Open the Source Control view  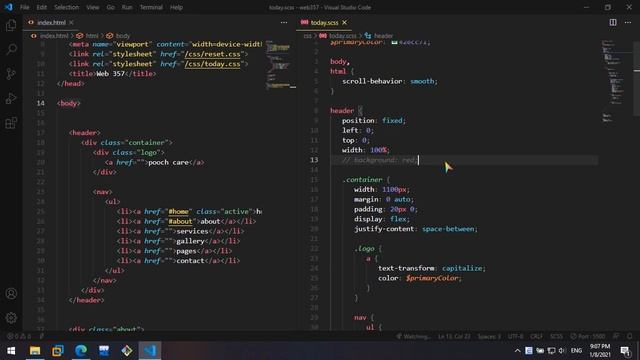click(11, 74)
